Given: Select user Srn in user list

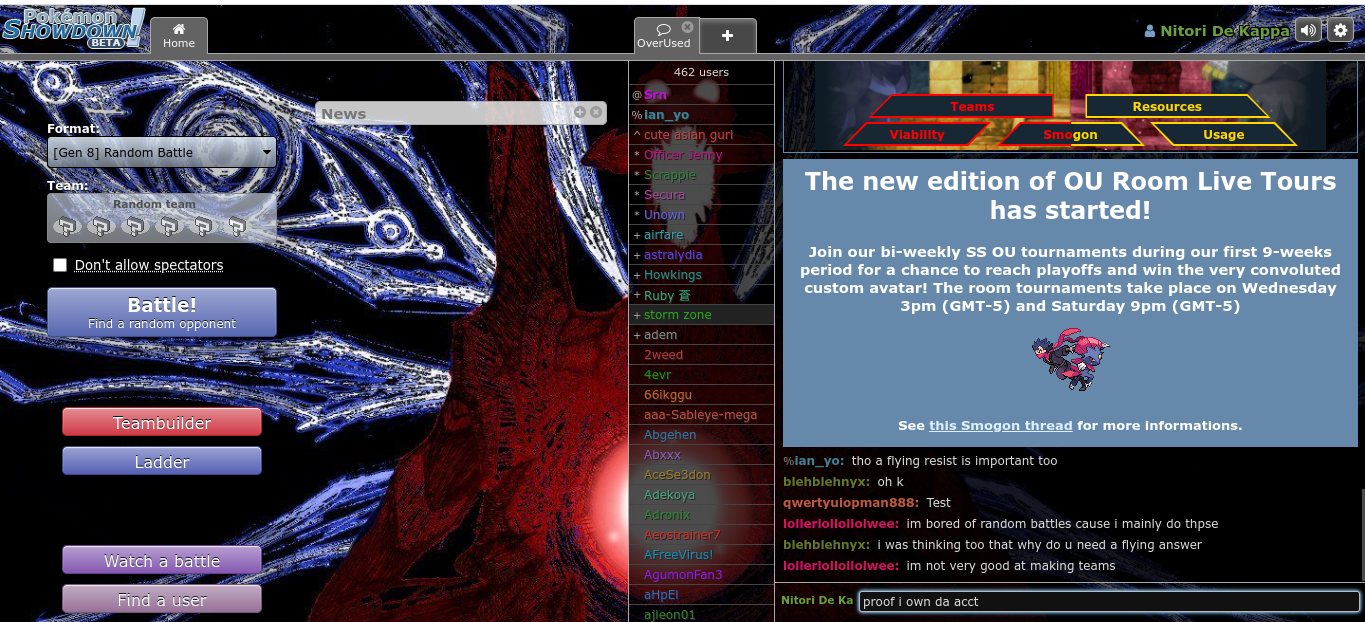Looking at the screenshot, I should 701,94.
